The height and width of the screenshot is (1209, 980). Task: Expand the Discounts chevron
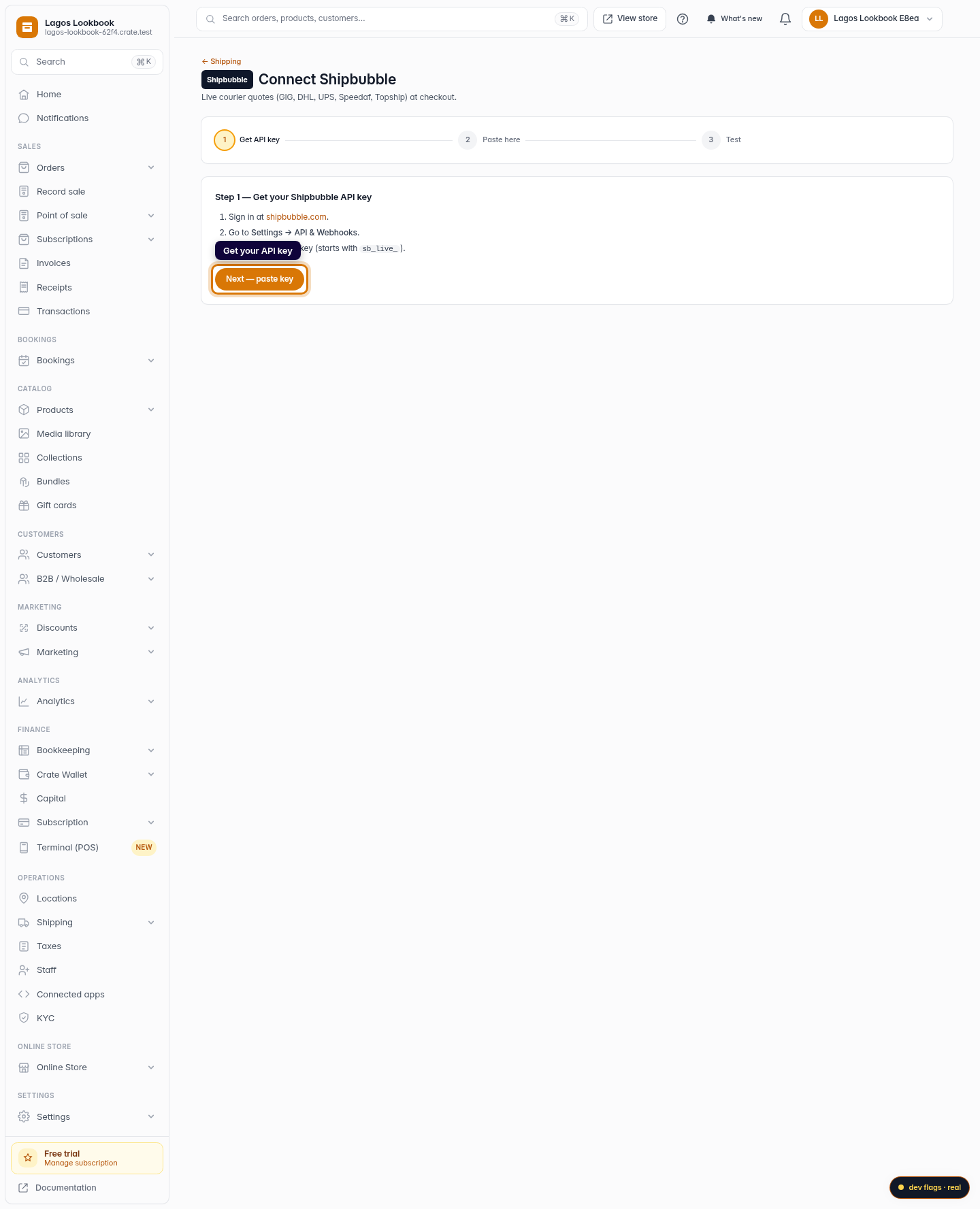pos(151,628)
